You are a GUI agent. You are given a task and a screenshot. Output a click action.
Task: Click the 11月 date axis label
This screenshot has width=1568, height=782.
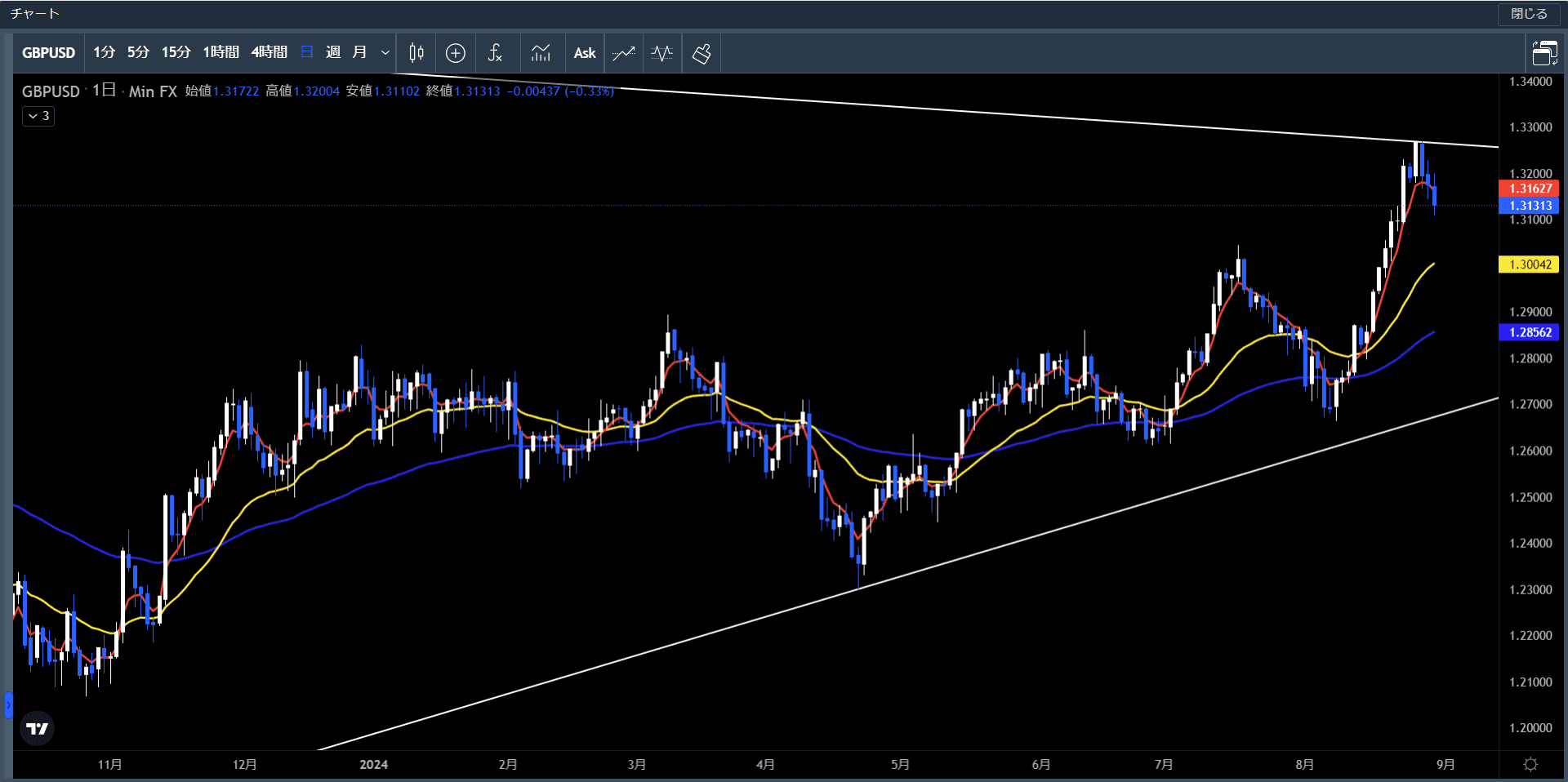(x=109, y=765)
